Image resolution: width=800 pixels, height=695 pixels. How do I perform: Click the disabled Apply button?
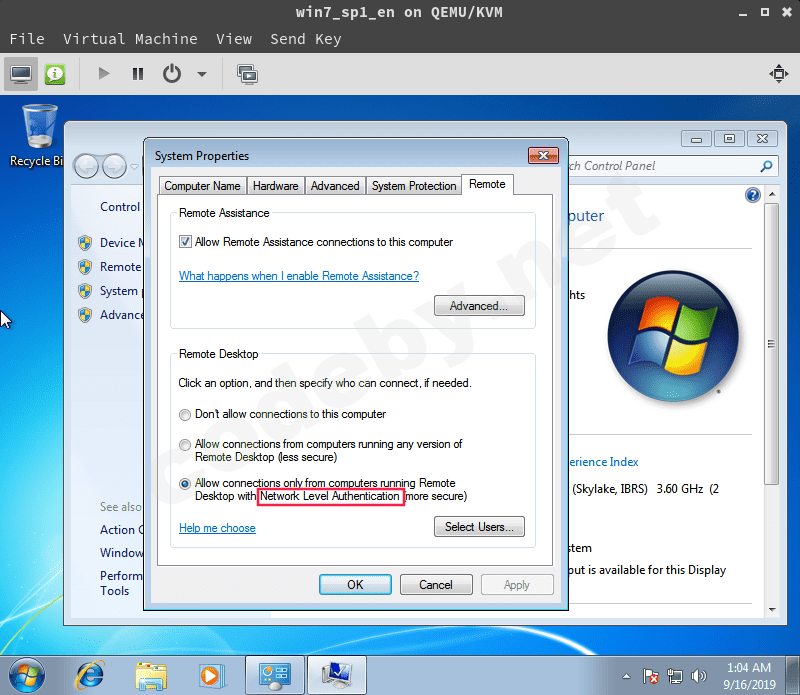pyautogui.click(x=517, y=585)
